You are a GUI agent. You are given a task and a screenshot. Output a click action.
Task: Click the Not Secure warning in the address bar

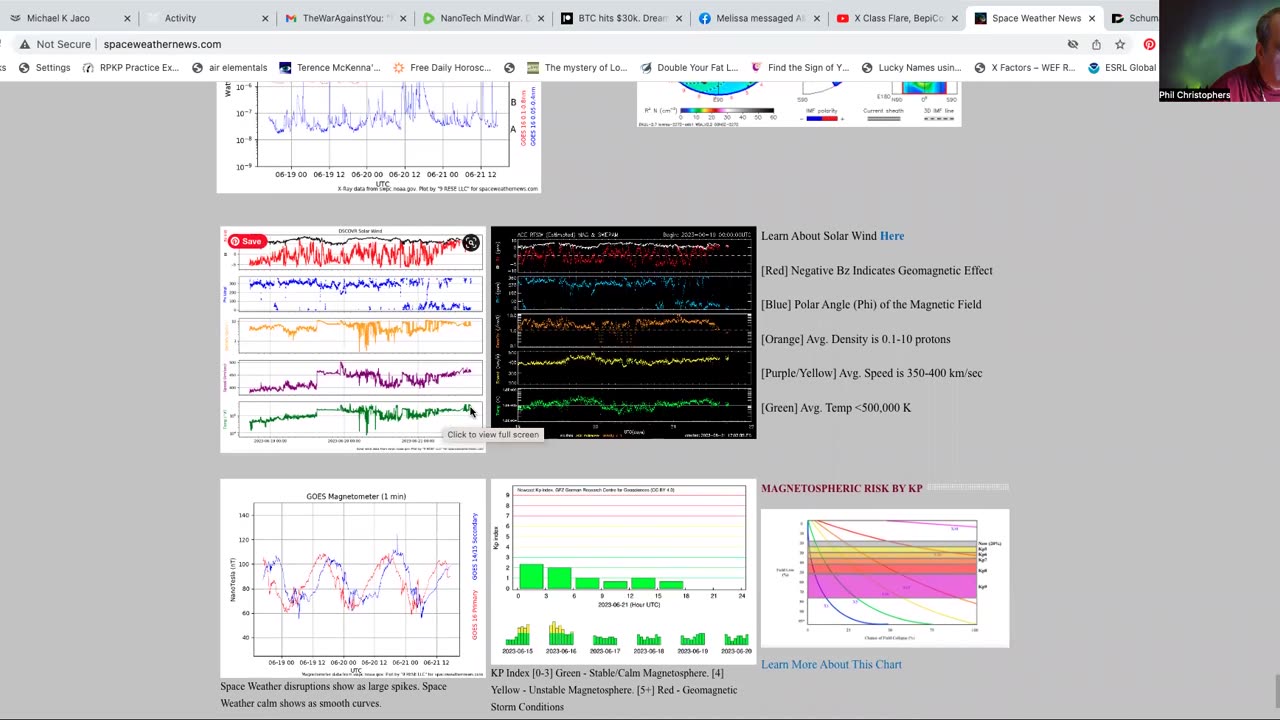point(54,44)
